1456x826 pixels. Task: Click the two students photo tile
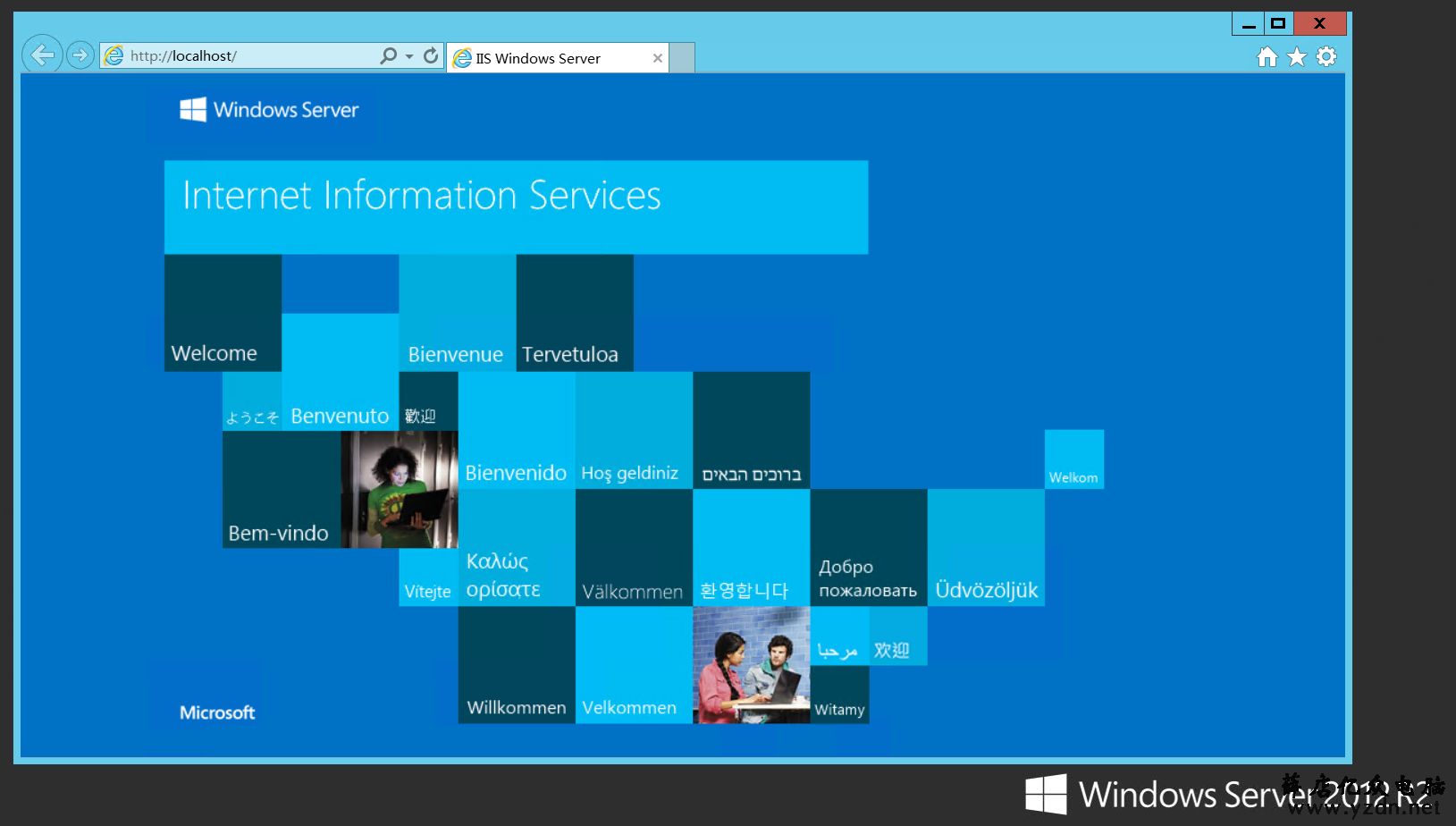752,665
